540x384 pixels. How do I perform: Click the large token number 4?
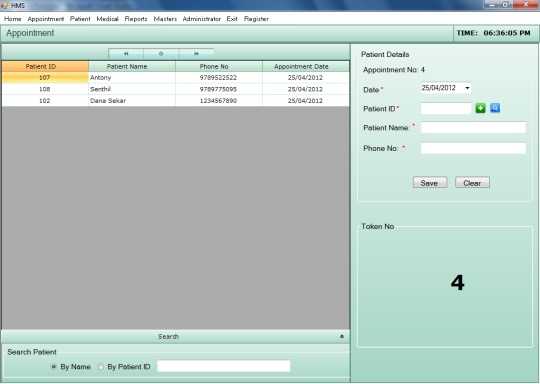pos(458,283)
